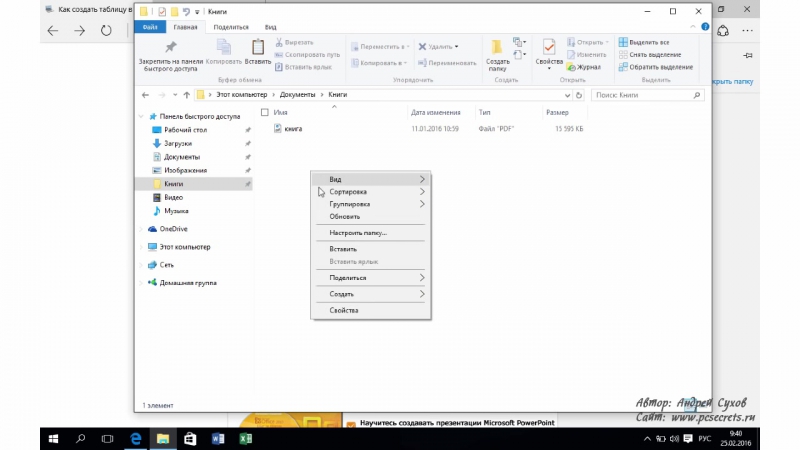Viewport: 800px width, 450px height.
Task: Click the Копировать ribbon icon
Action: [x=223, y=52]
